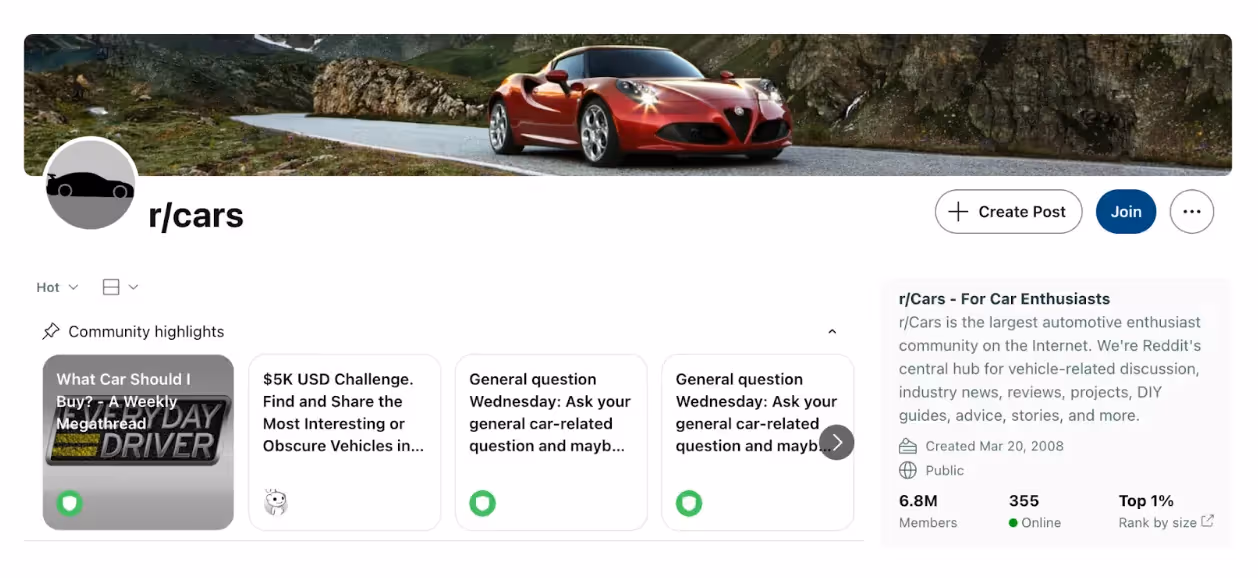Image resolution: width=1258 pixels, height=578 pixels.
Task: Click the Create Post button
Action: pyautogui.click(x=1008, y=212)
